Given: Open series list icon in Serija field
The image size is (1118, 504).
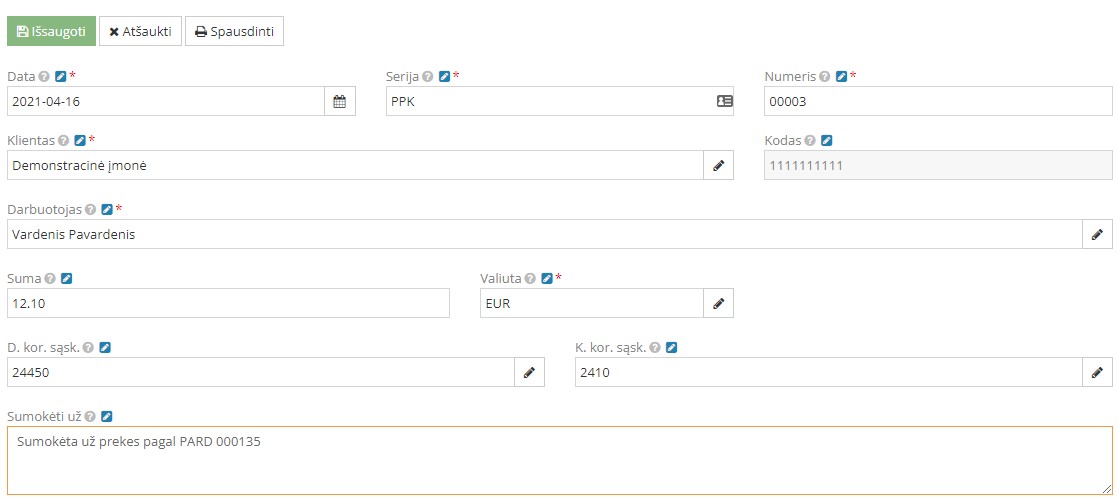Looking at the screenshot, I should pyautogui.click(x=724, y=101).
